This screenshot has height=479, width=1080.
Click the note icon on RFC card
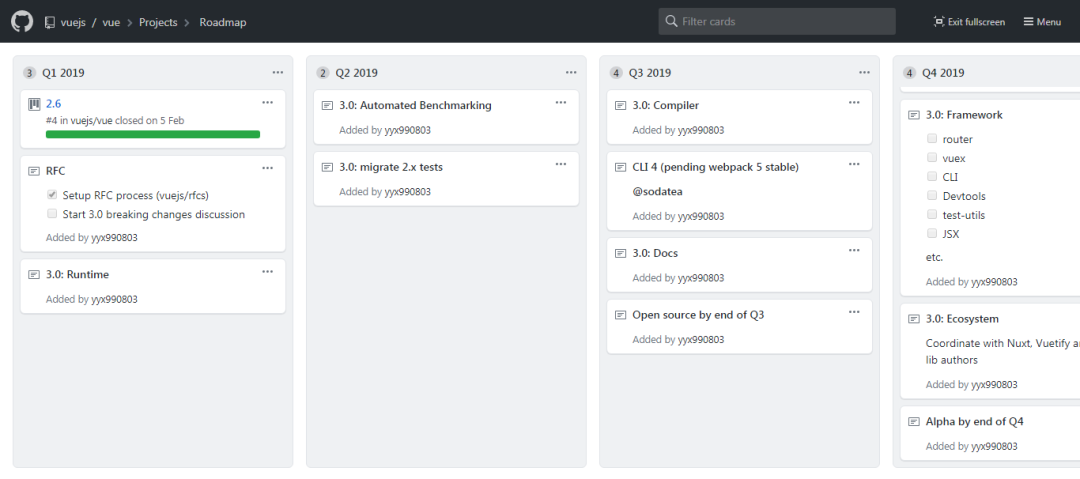34,170
